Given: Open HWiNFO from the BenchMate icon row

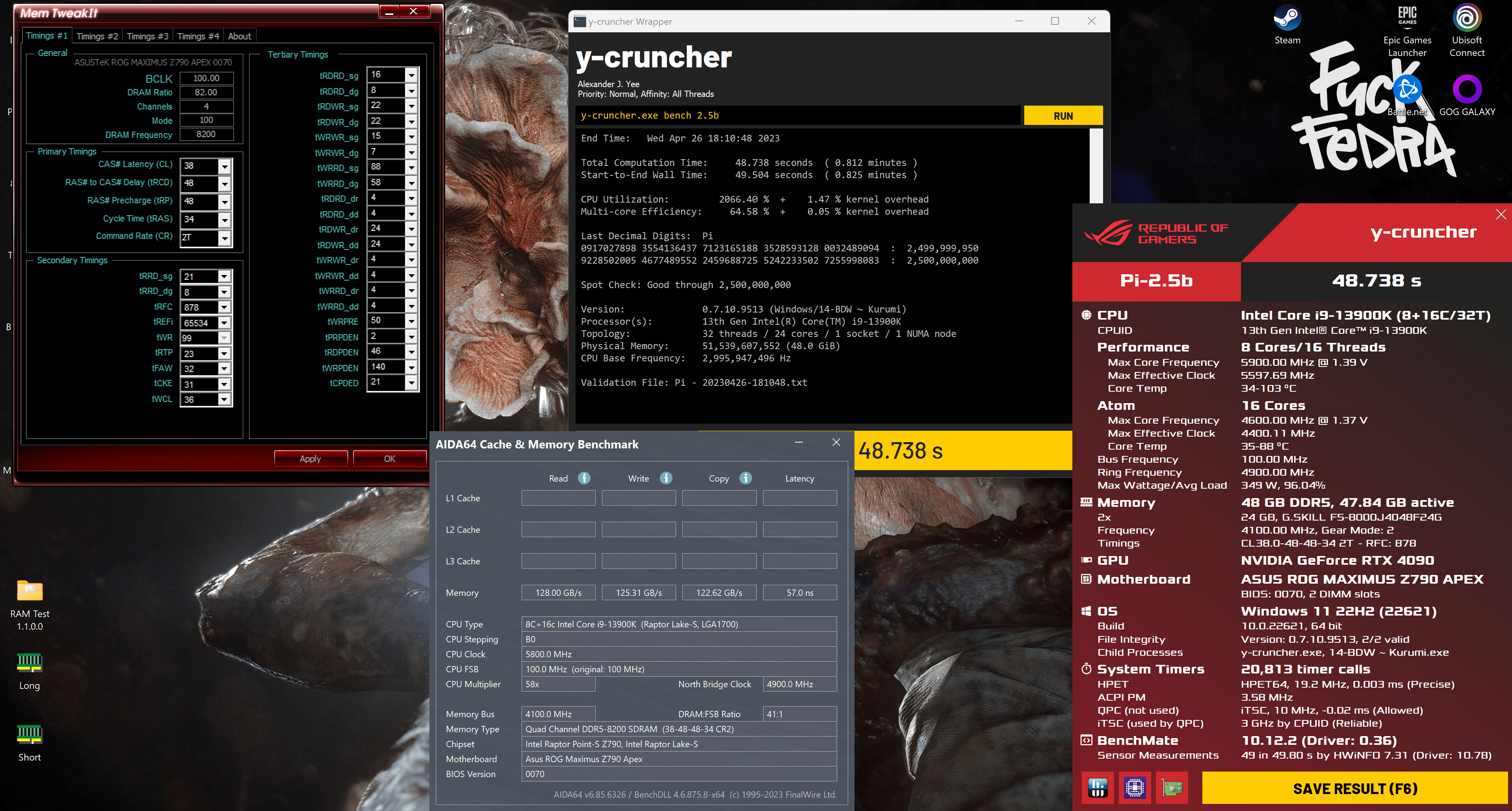Looking at the screenshot, I should pos(1097,787).
